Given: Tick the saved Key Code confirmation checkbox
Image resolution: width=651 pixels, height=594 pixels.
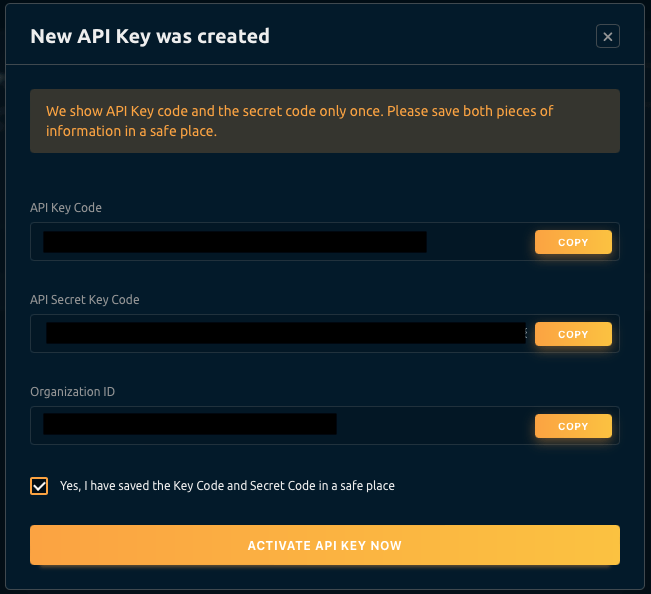Looking at the screenshot, I should 39,486.
